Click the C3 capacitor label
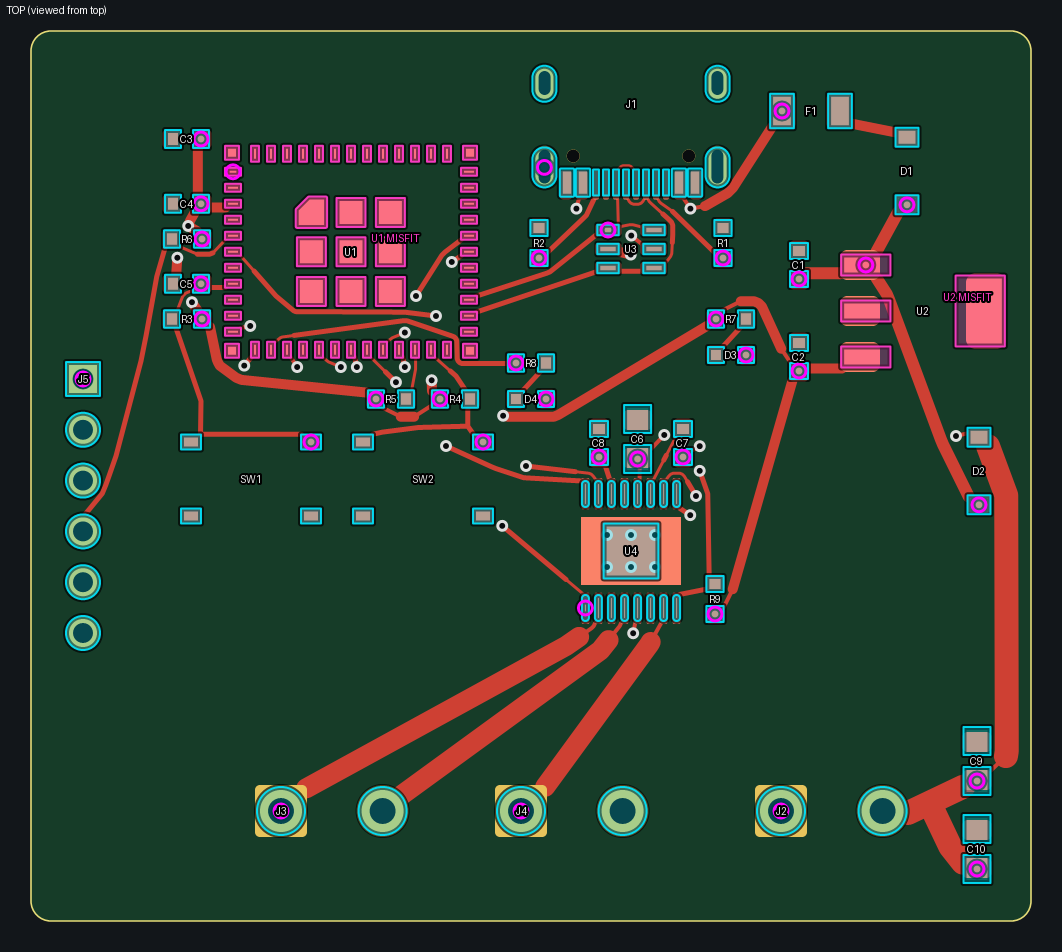The height and width of the screenshot is (952, 1062). [186, 139]
